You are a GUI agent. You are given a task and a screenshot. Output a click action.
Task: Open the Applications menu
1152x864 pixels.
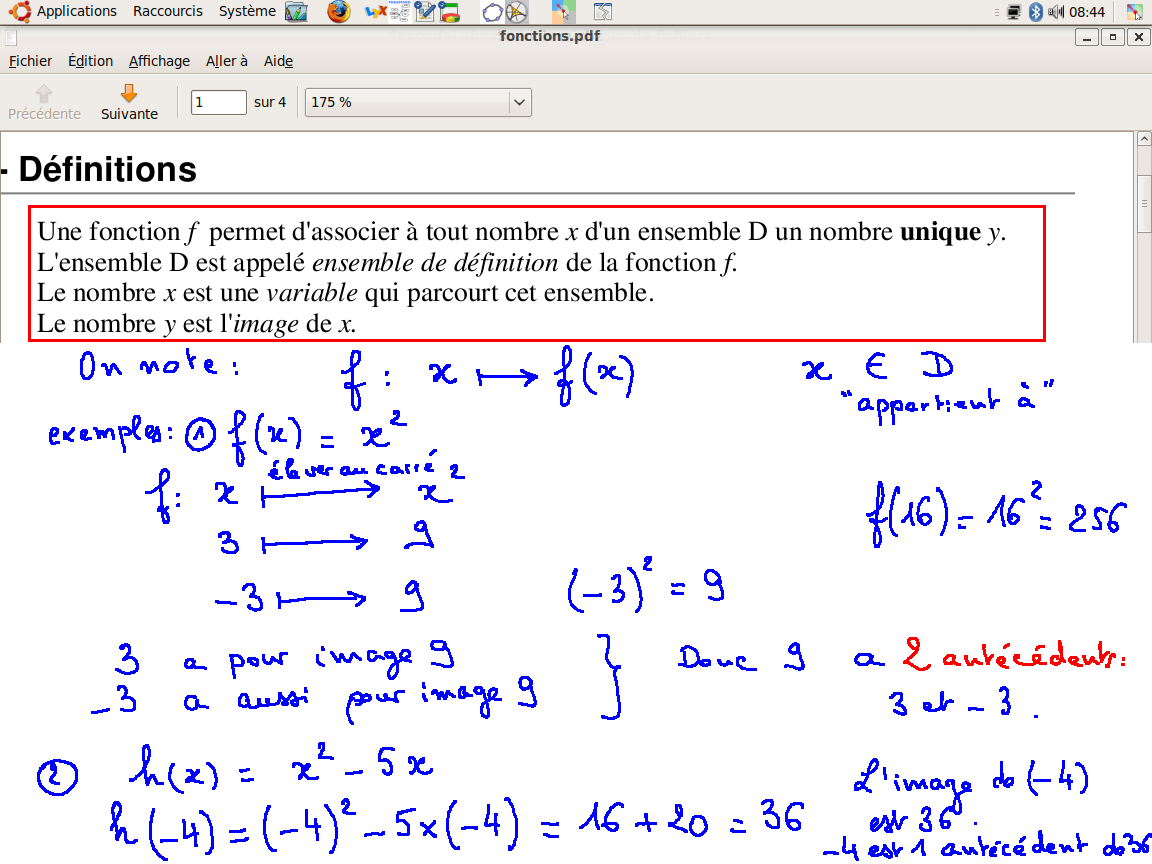[76, 11]
